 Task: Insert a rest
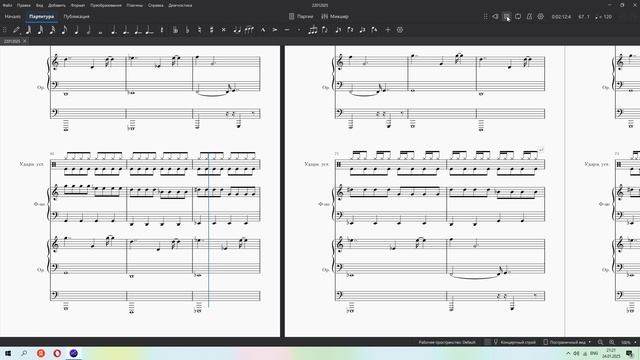(x=162, y=30)
